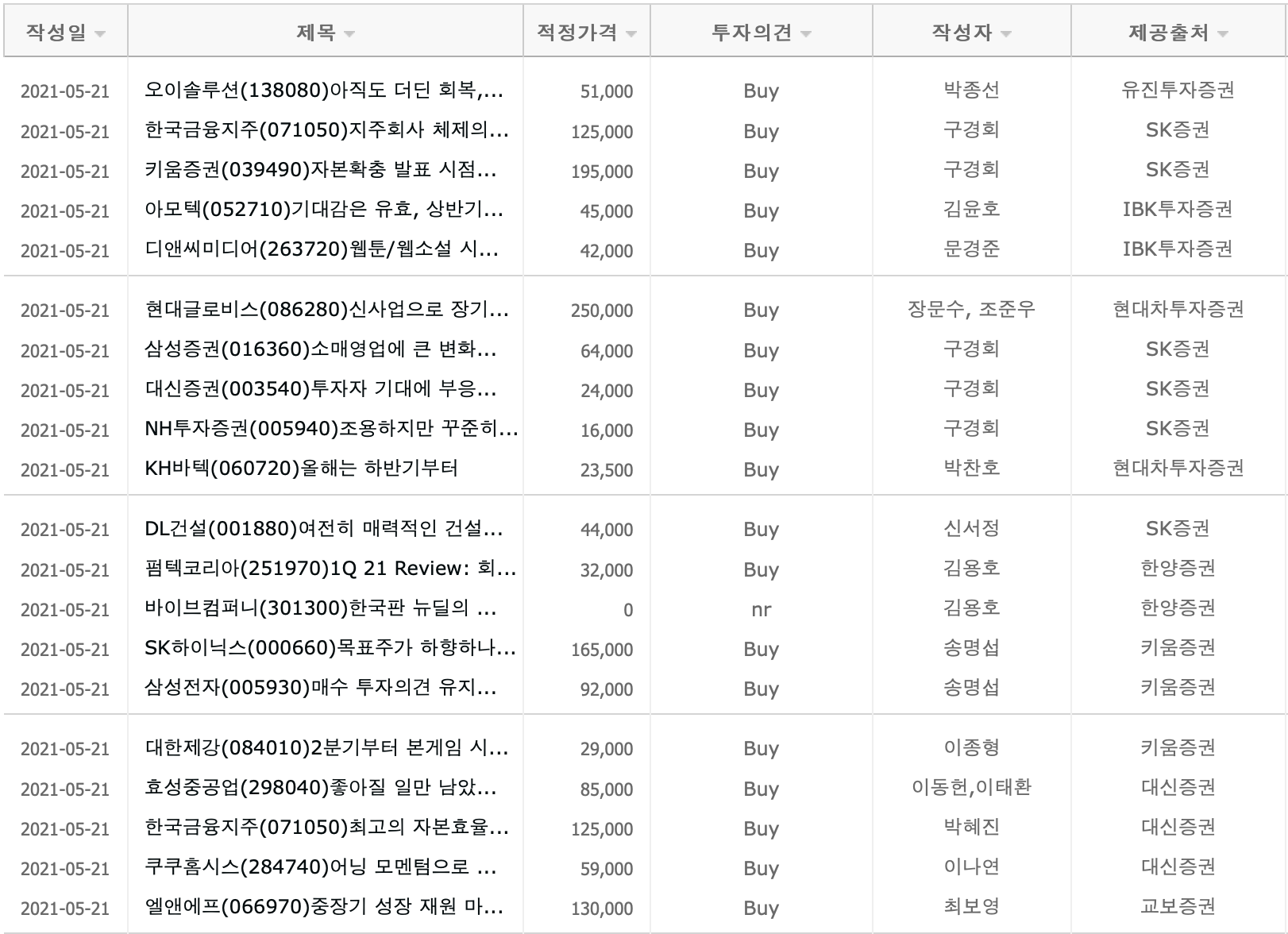The image size is (1288, 934).
Task: Open the 오이솔루션(138080) report title
Action: tap(324, 91)
